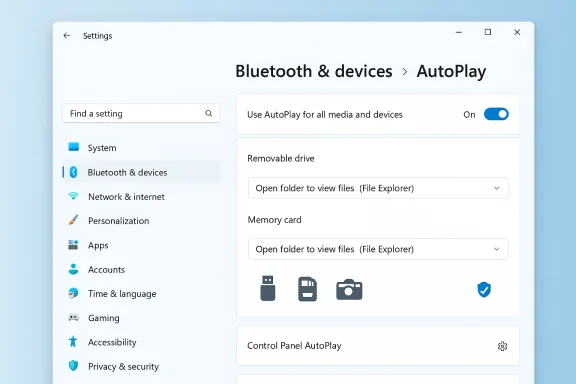Image resolution: width=576 pixels, height=384 pixels.
Task: Click the Memory card label
Action: click(274, 220)
